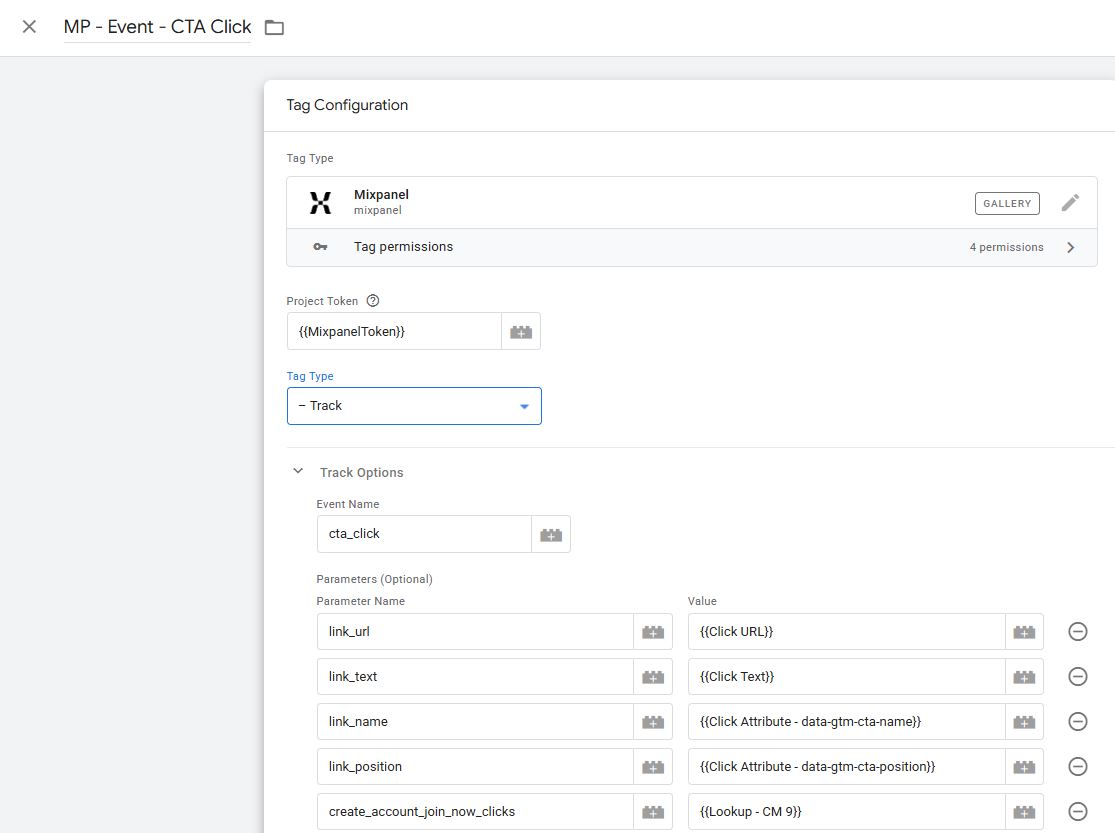Open variable picker for the link_name value
This screenshot has width=1115, height=833.
(1024, 721)
